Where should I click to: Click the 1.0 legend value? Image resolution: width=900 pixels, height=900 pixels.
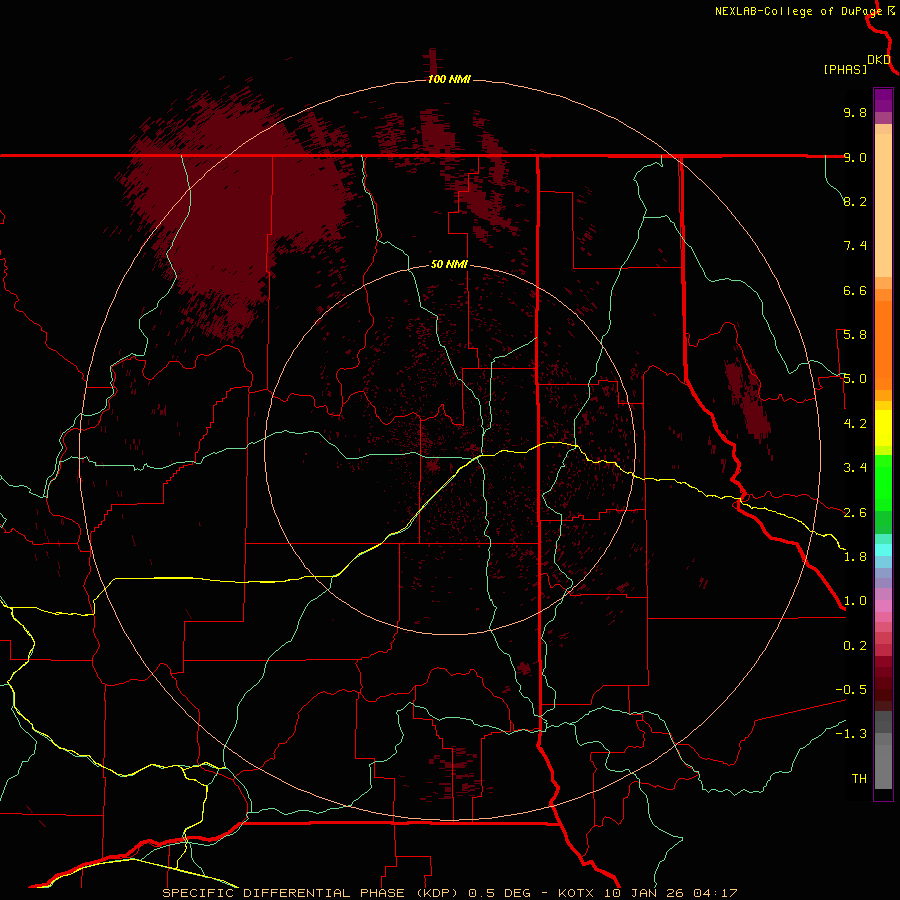tap(855, 601)
